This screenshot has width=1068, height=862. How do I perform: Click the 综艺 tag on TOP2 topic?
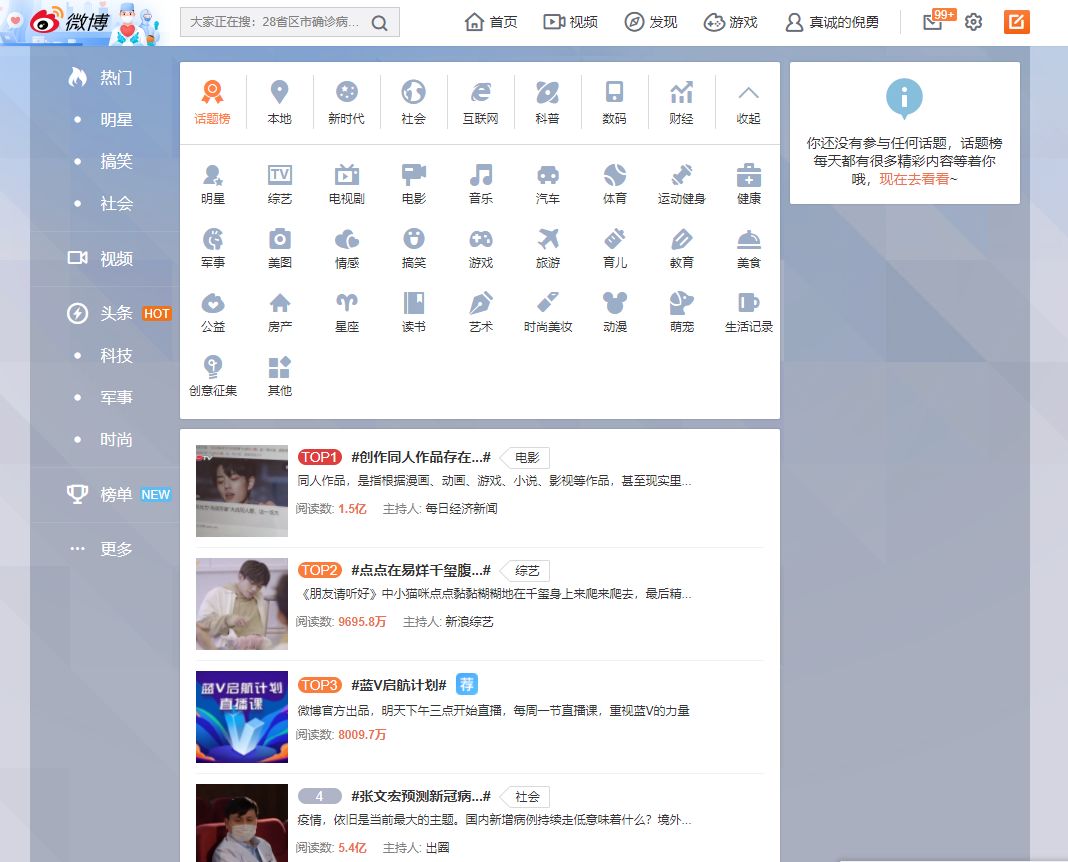coord(527,571)
